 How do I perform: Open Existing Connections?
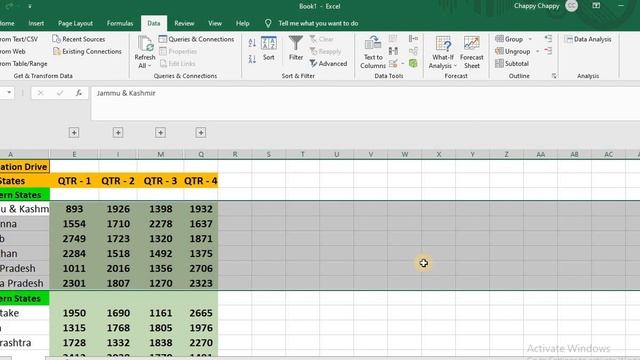pyautogui.click(x=87, y=51)
